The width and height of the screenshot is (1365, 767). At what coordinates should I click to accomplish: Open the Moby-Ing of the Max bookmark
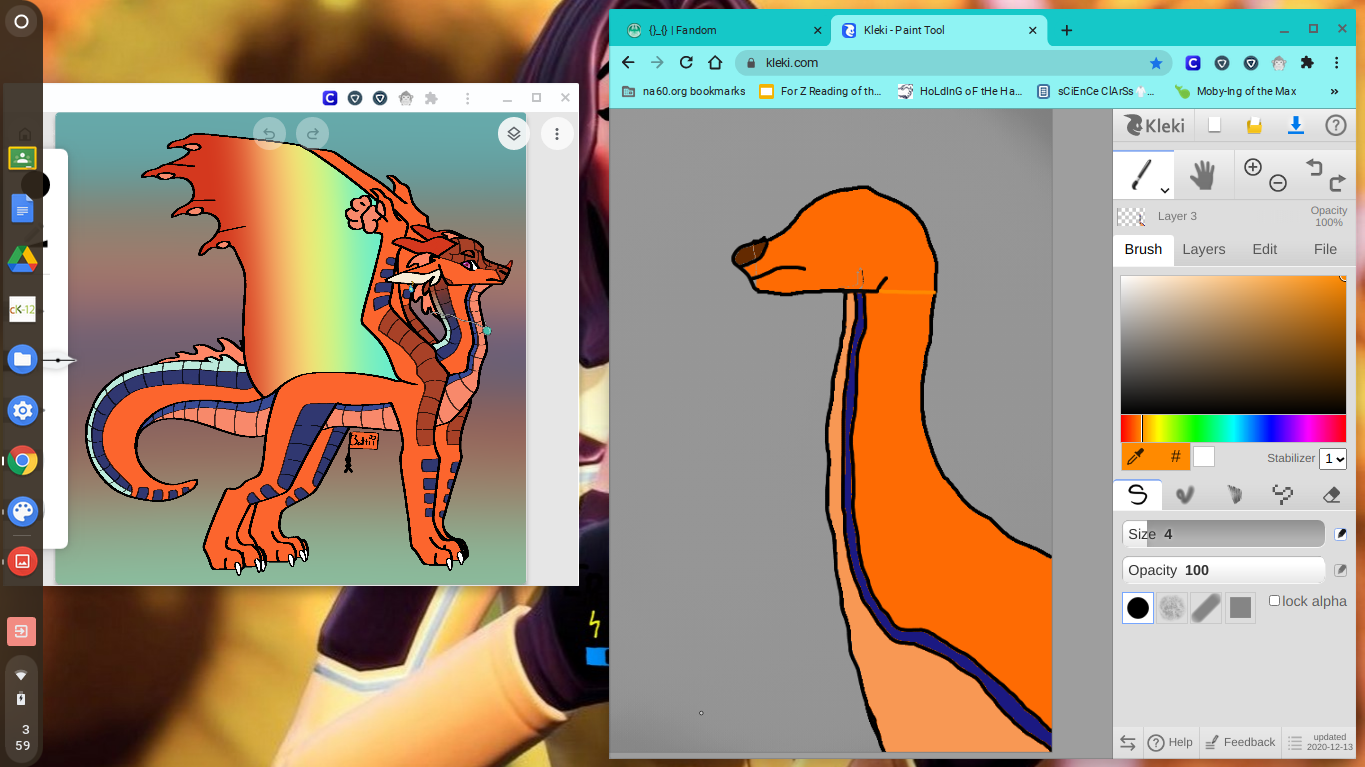pos(1236,91)
